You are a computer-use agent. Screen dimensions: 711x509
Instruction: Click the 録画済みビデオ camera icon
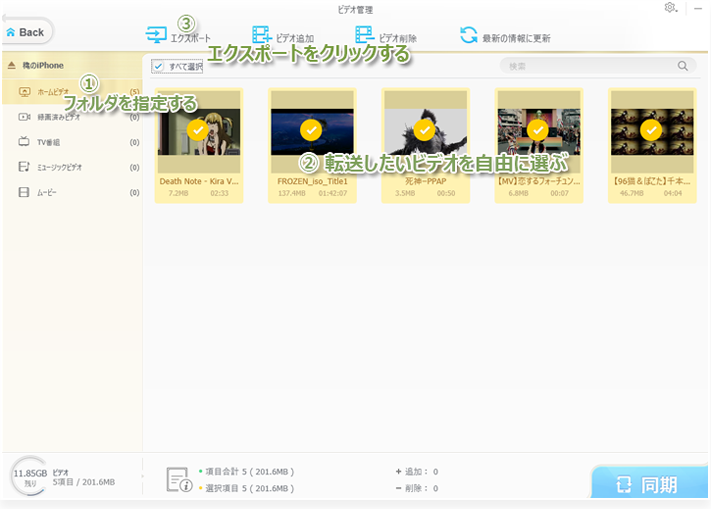[24, 117]
